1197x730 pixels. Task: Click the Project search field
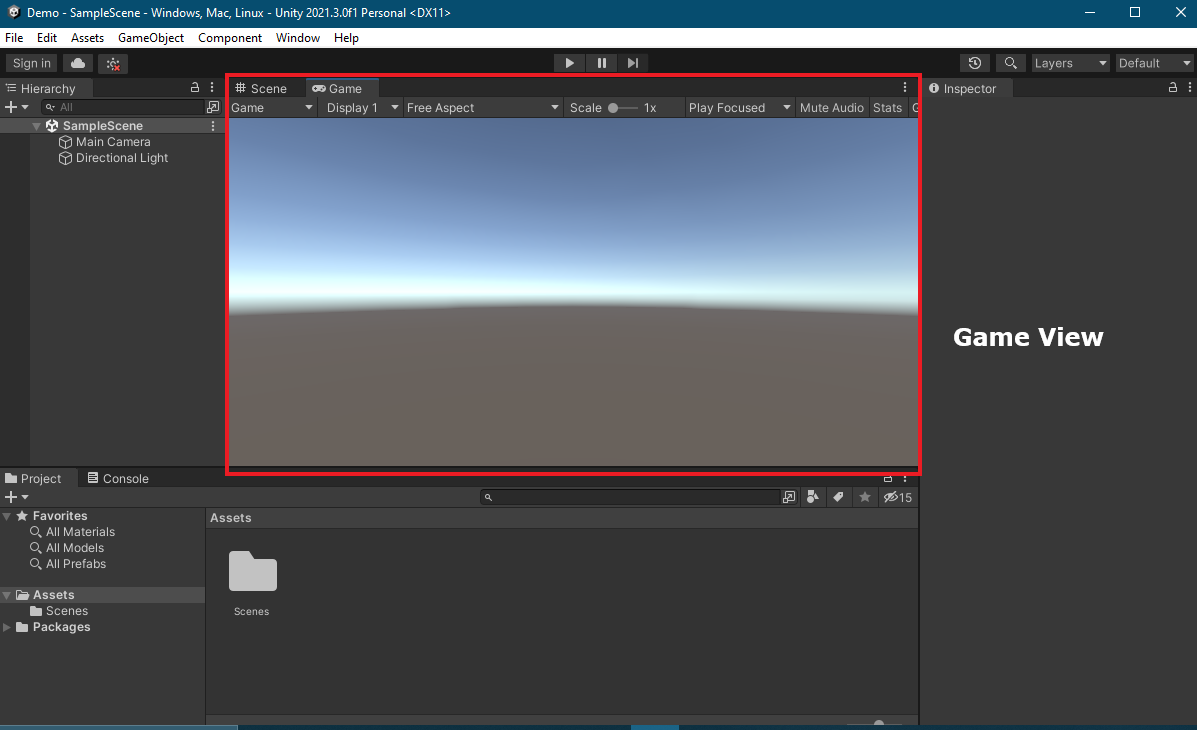[x=630, y=497]
